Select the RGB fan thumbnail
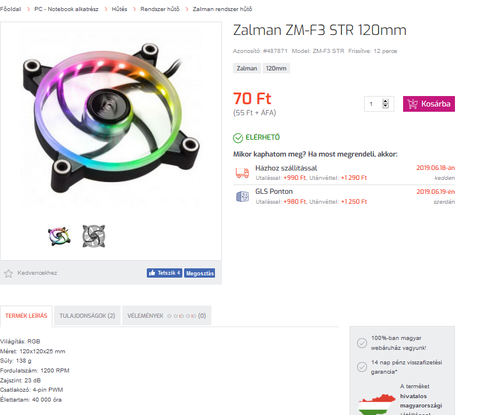Image resolution: width=480 pixels, height=415 pixels. click(59, 236)
